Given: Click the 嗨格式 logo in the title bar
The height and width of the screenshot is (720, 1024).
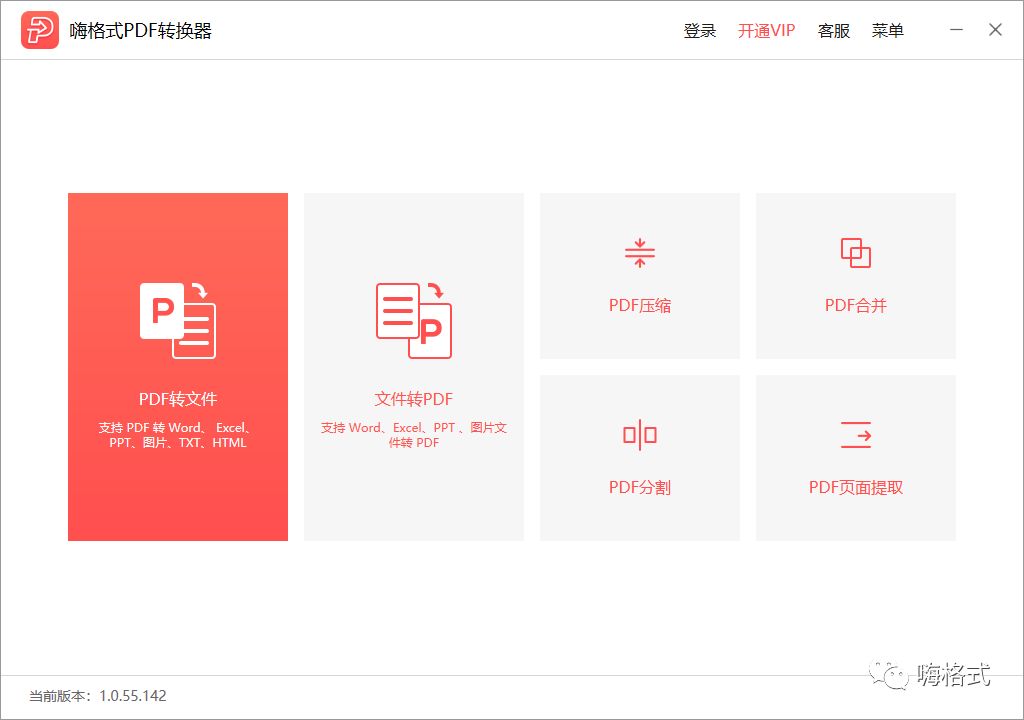Looking at the screenshot, I should point(38,29).
